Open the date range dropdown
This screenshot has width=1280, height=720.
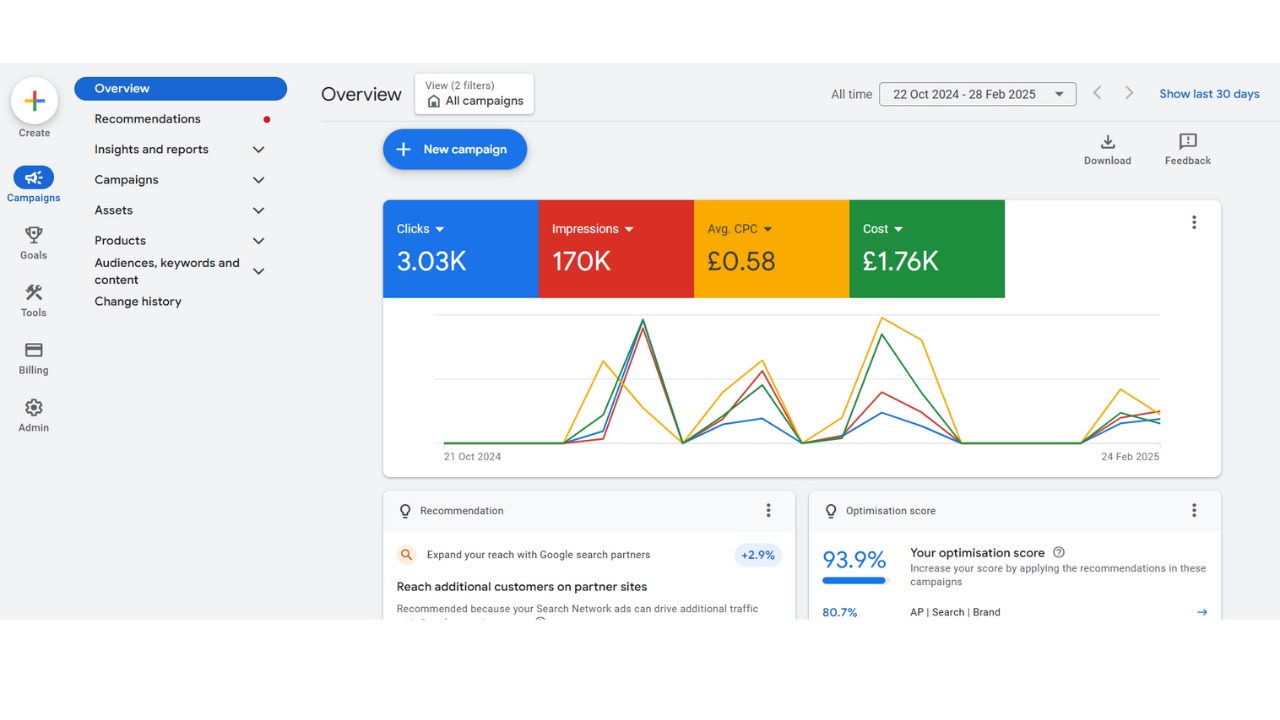978,94
